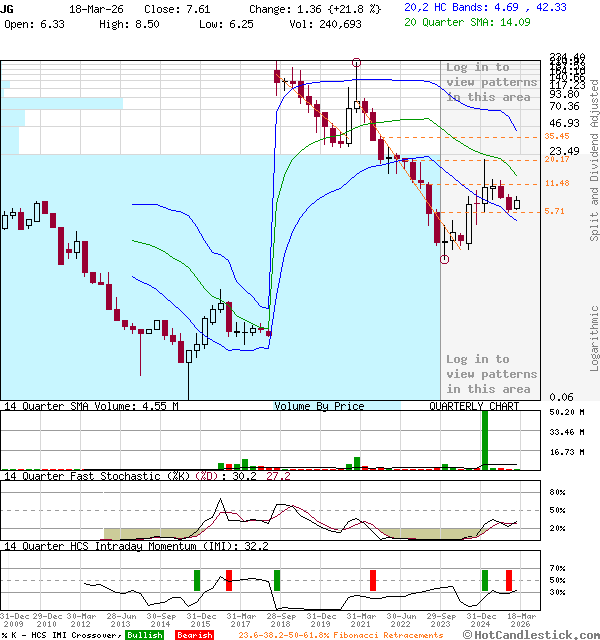Click upper 'Log in to view patterns' message

(x=491, y=82)
